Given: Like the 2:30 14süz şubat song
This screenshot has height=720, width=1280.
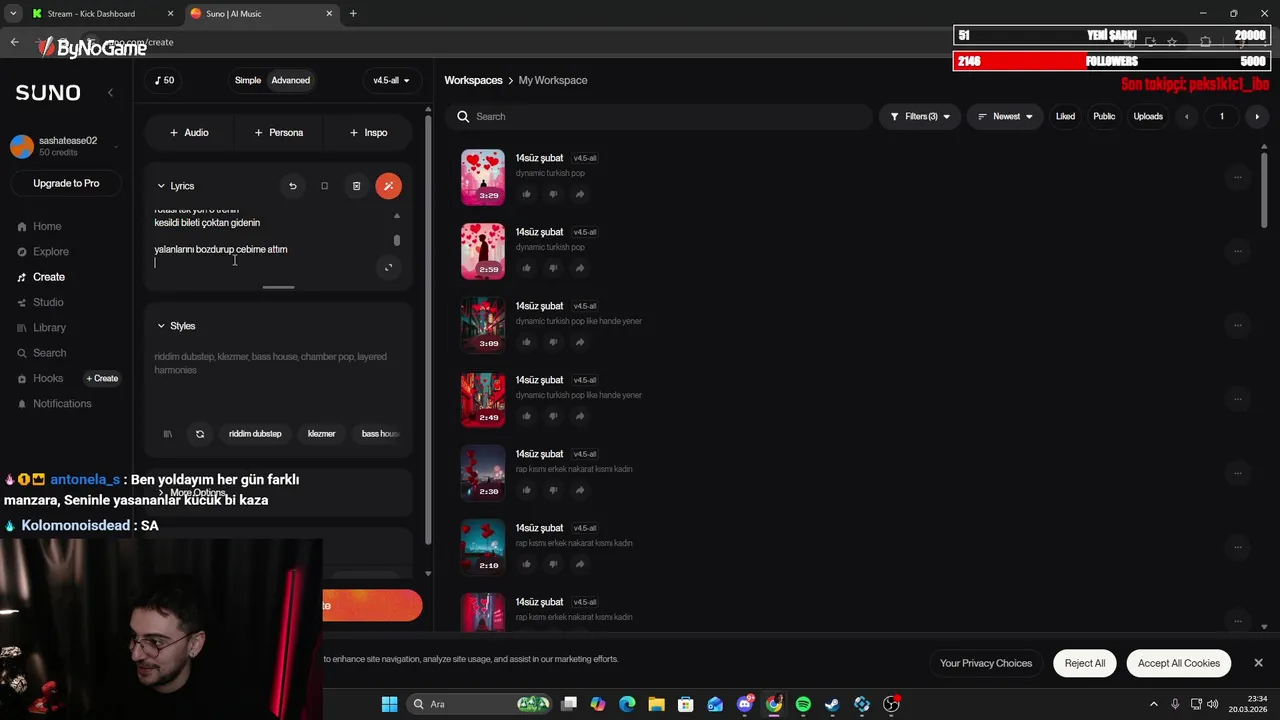Looking at the screenshot, I should [x=526, y=490].
